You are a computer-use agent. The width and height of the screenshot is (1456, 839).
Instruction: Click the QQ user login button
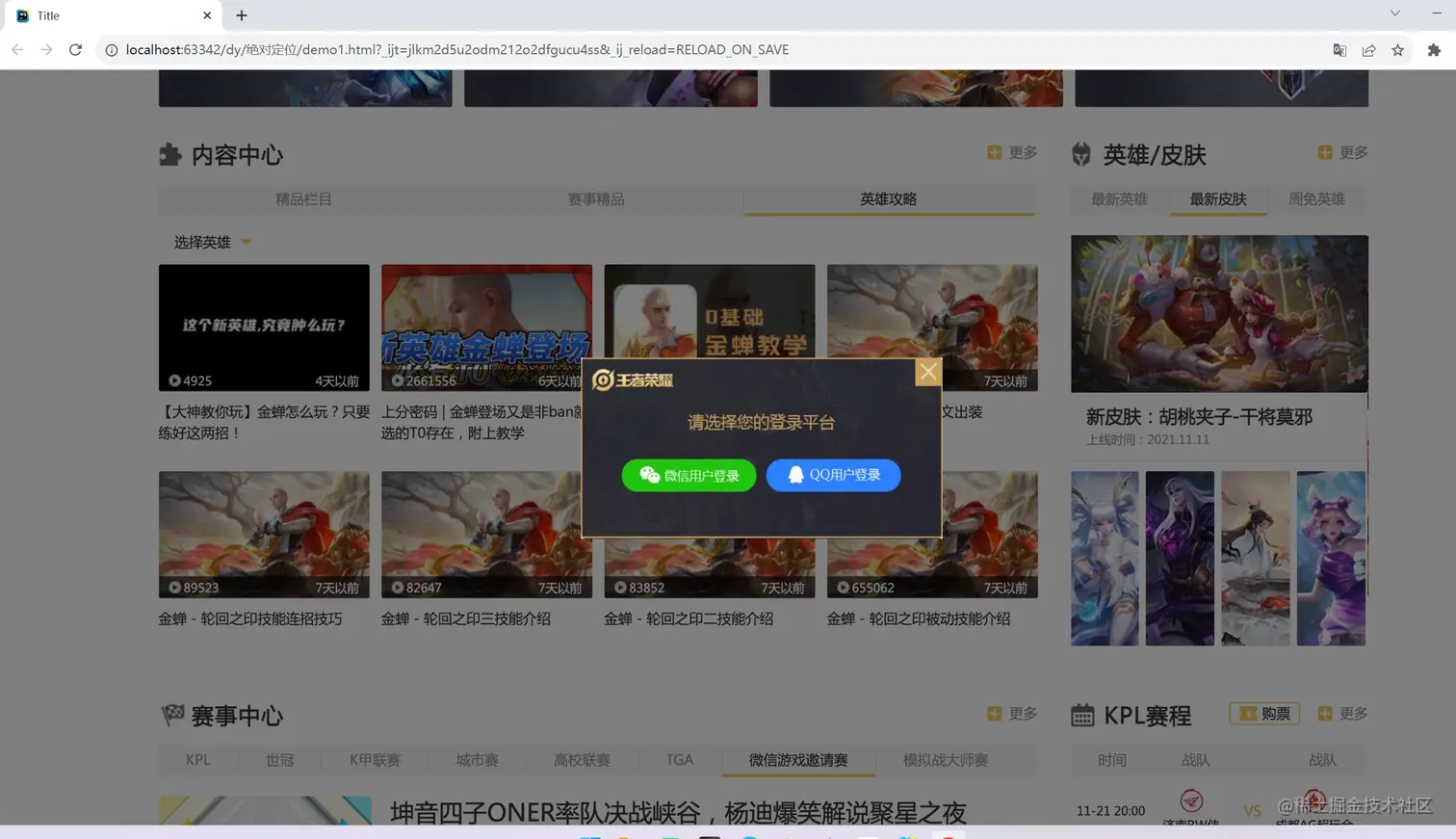tap(833, 475)
